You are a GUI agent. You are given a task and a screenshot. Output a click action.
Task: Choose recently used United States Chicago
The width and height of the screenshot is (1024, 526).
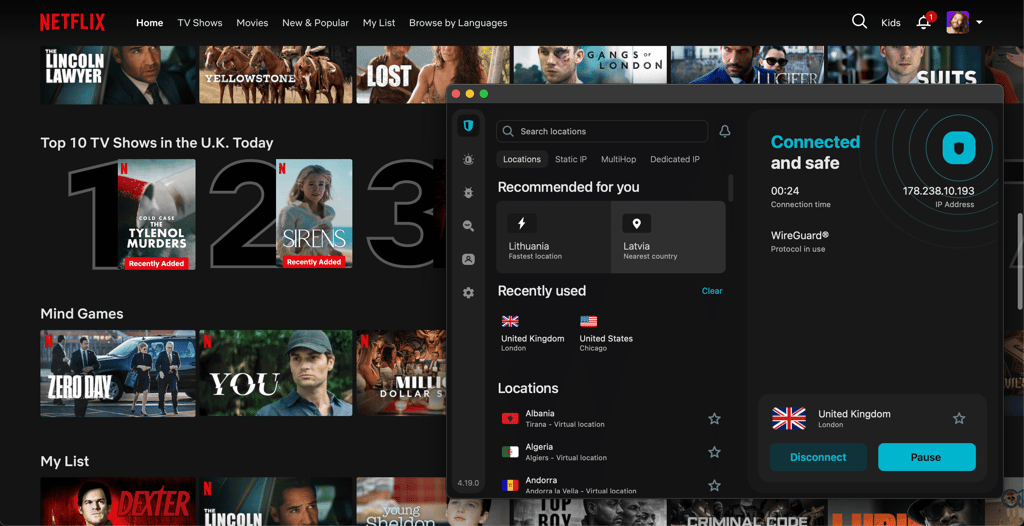click(605, 333)
